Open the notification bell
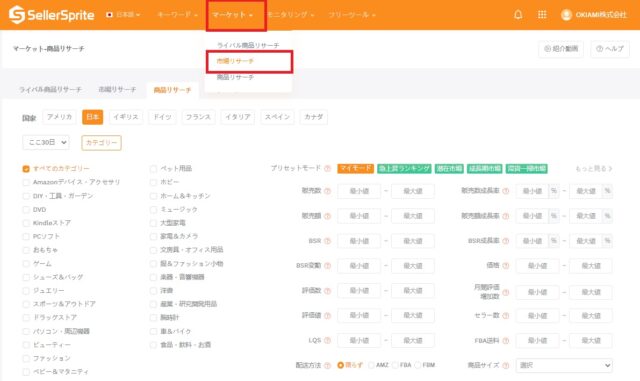Screen dimensions: 640x381 pyautogui.click(x=518, y=15)
